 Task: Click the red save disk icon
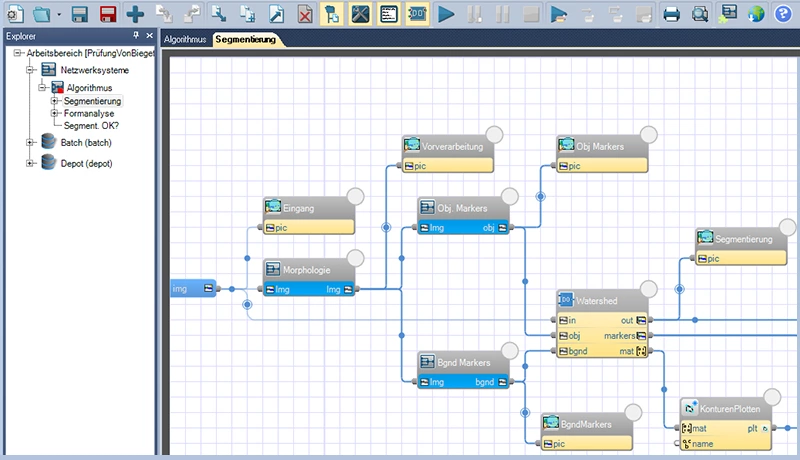107,14
